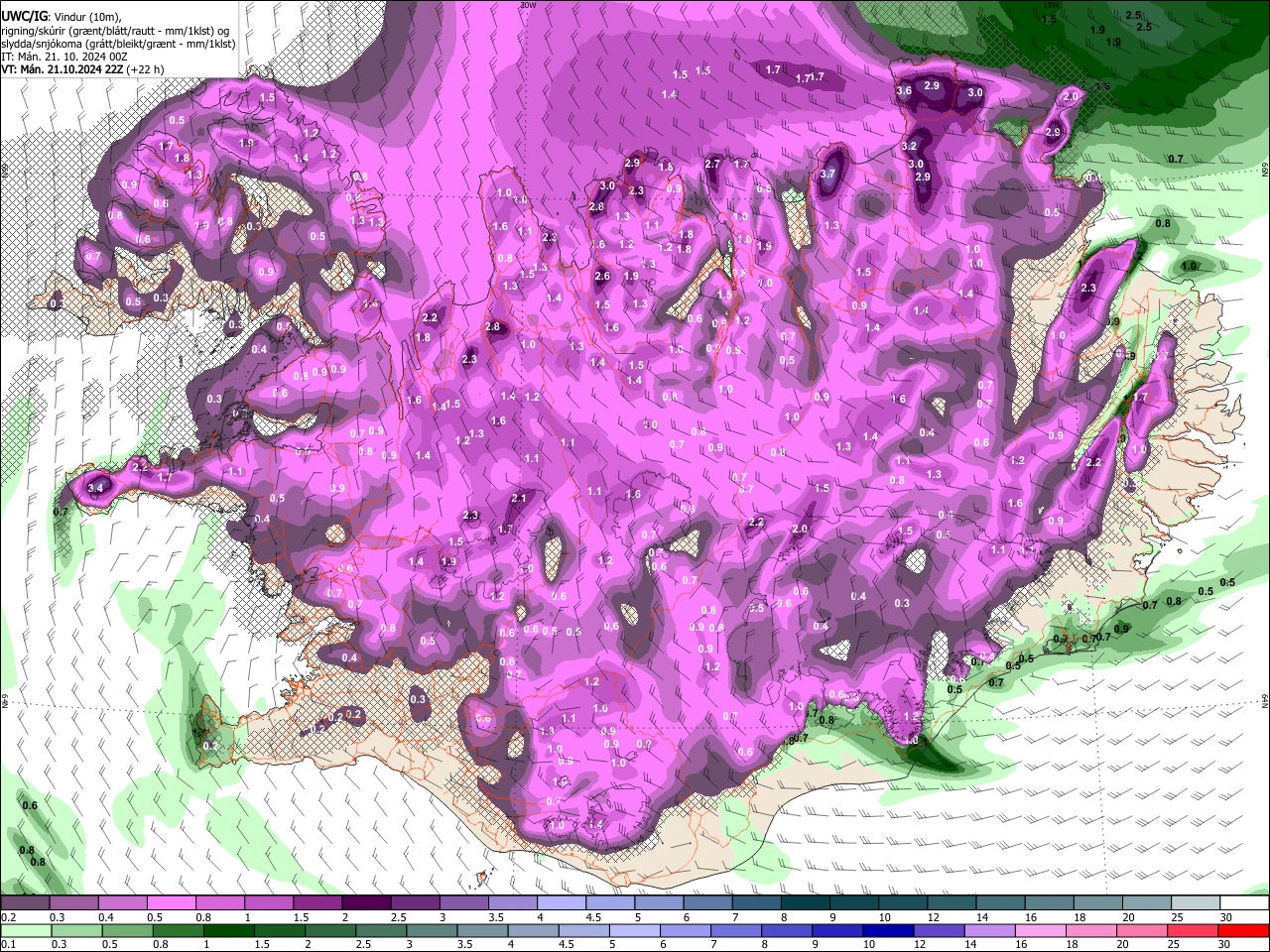
Task: Click the 3.4 value on the western peninsula tip
Action: pos(96,488)
